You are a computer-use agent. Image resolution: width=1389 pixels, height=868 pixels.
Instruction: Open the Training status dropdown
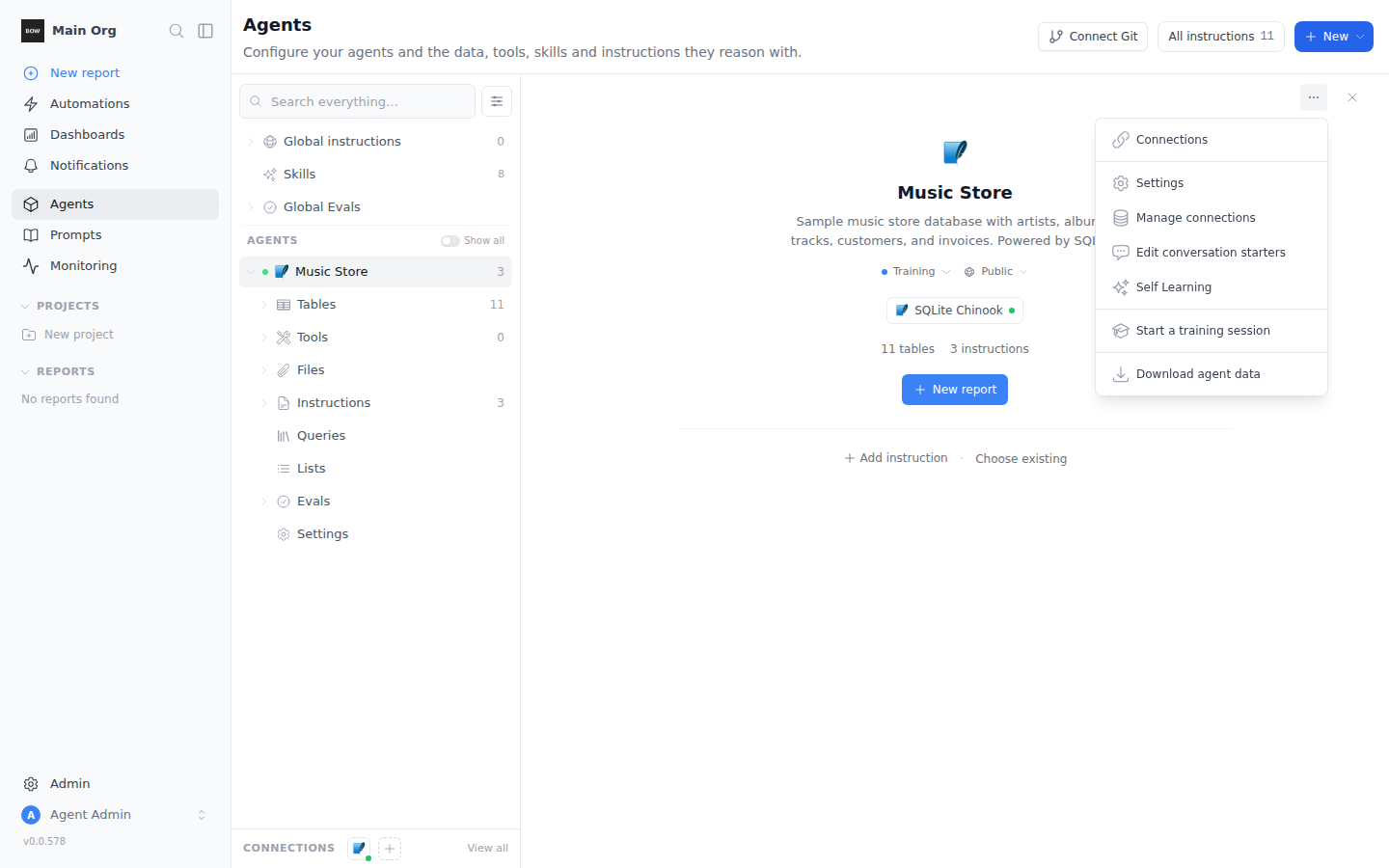click(915, 272)
